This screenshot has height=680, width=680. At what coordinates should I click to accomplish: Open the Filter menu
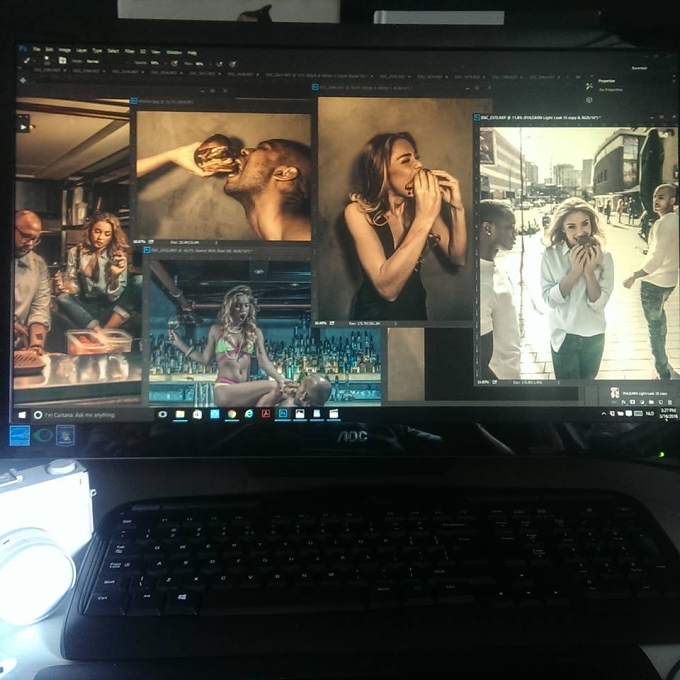pyautogui.click(x=130, y=51)
